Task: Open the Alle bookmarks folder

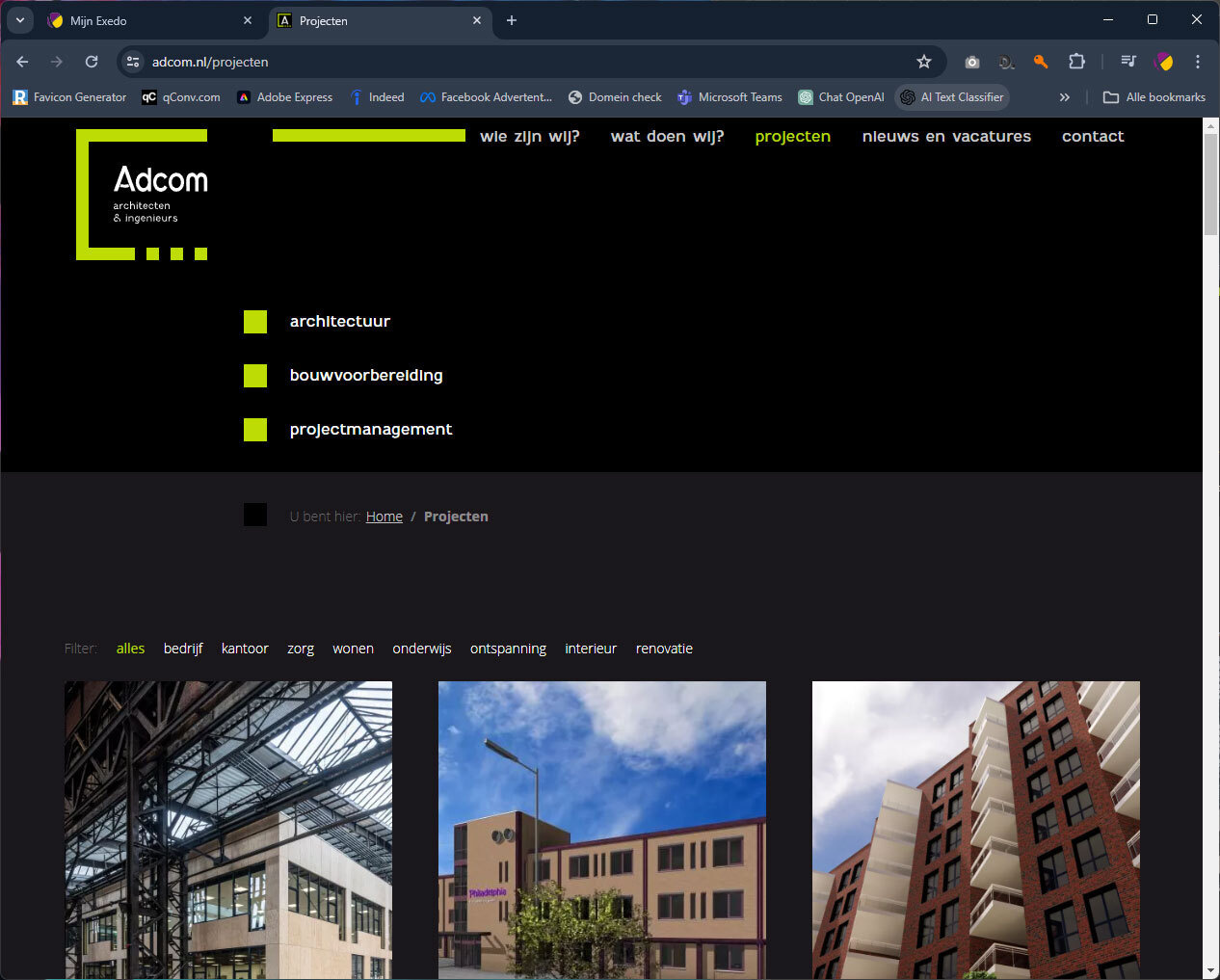Action: click(x=1154, y=97)
